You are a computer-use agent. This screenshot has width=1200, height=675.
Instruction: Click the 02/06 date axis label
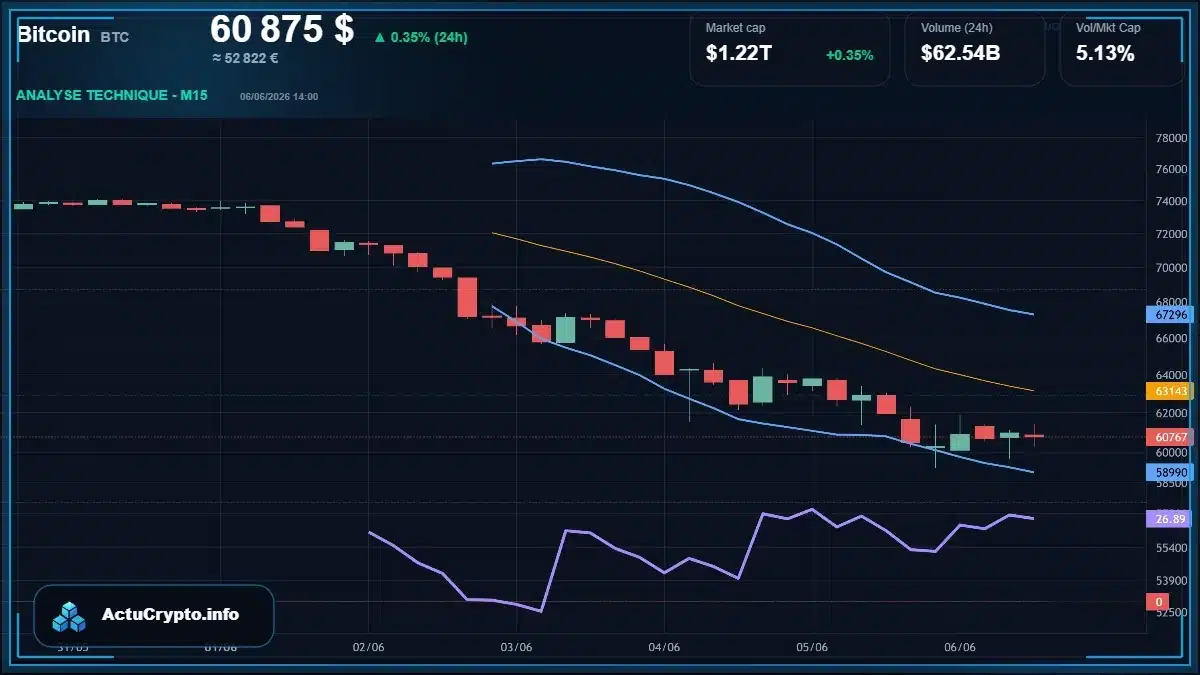tap(369, 647)
